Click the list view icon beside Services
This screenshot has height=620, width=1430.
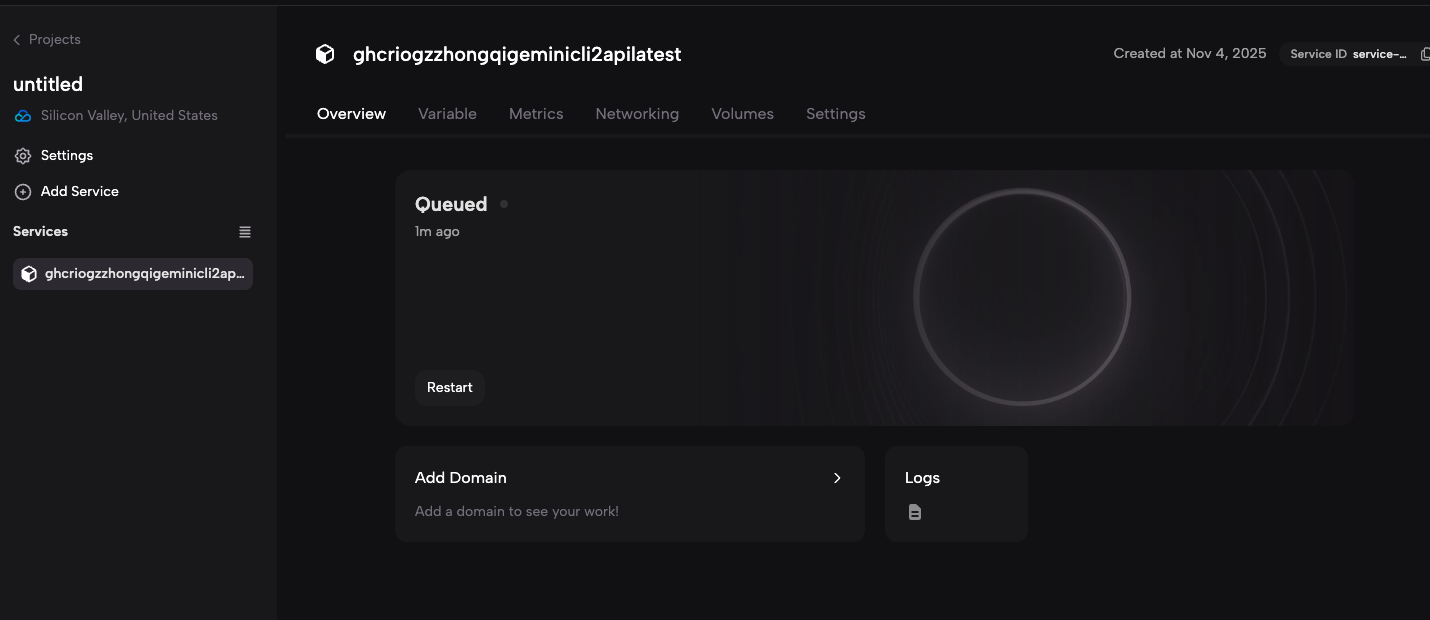point(245,231)
